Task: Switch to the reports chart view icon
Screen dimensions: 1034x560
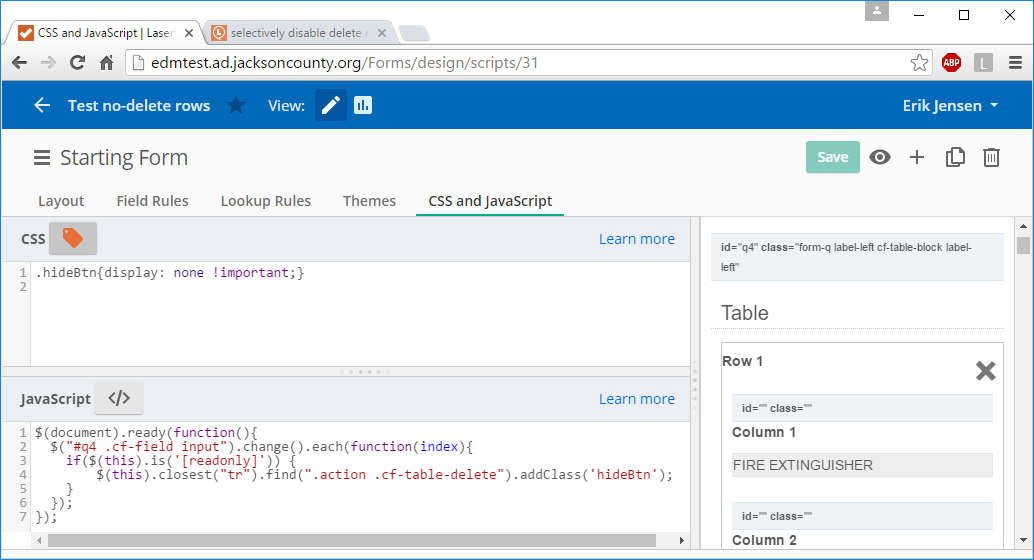Action: tap(363, 105)
